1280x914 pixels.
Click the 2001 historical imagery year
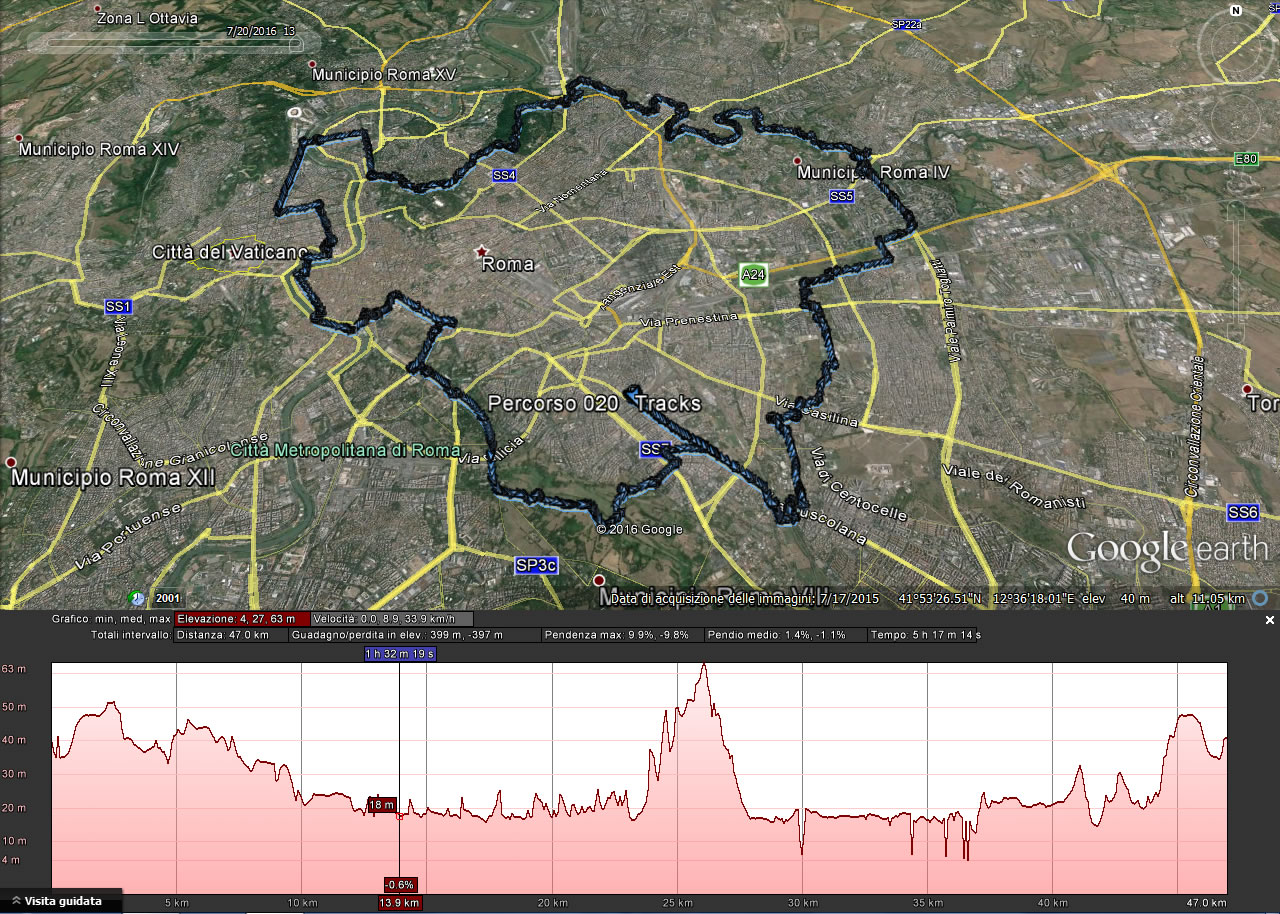[x=168, y=598]
